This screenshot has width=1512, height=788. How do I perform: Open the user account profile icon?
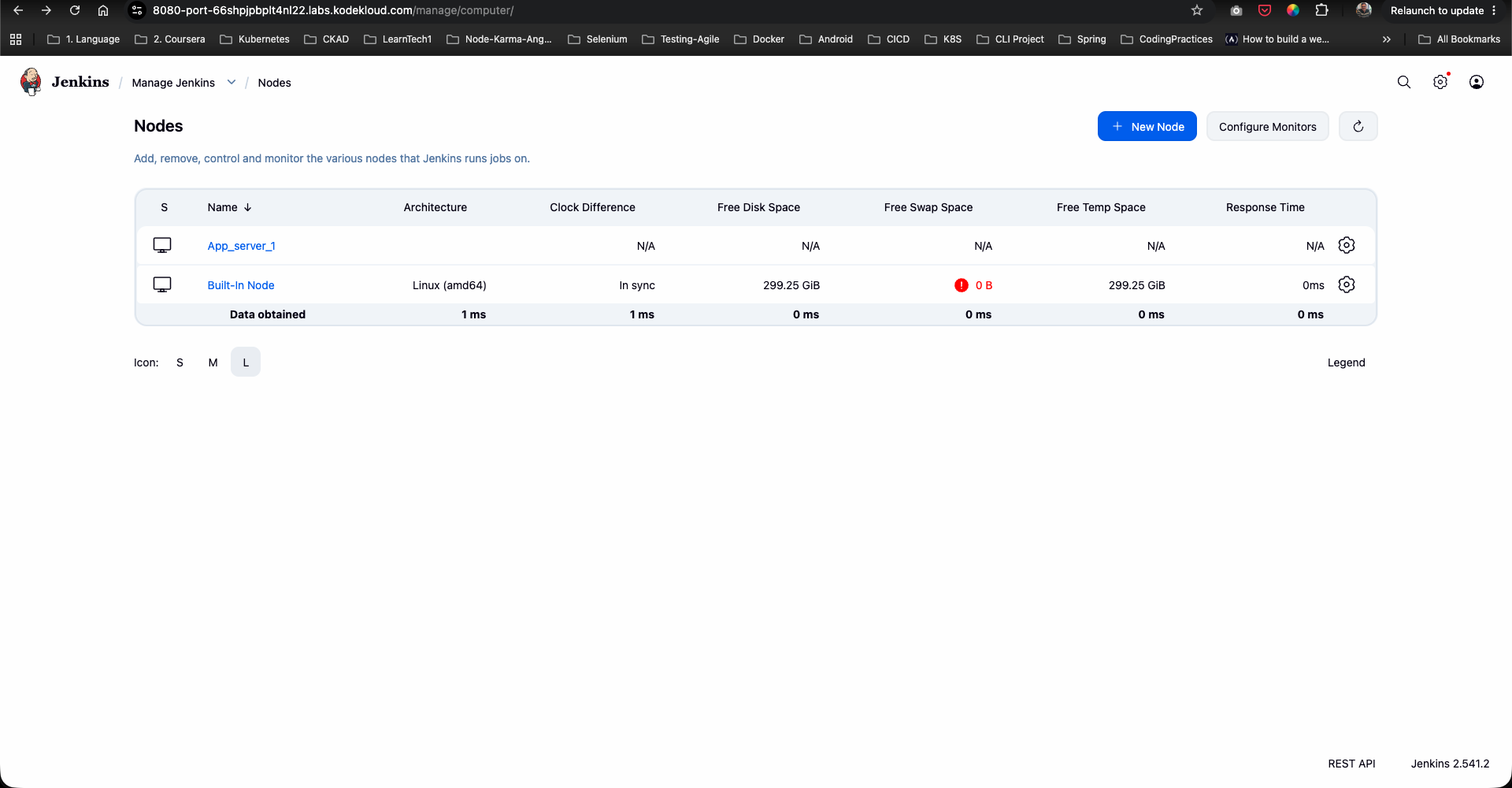pos(1477,82)
